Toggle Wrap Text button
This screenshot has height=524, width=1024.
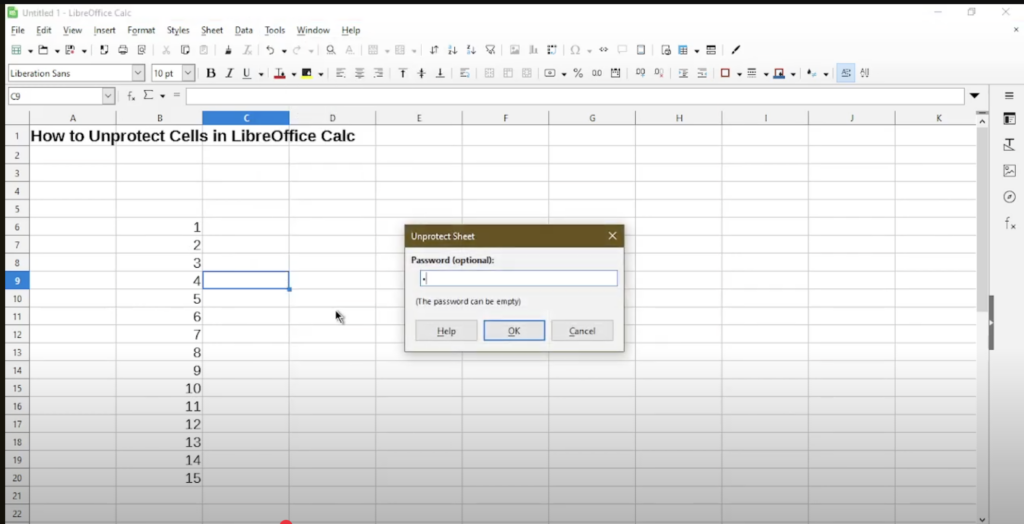pos(464,73)
